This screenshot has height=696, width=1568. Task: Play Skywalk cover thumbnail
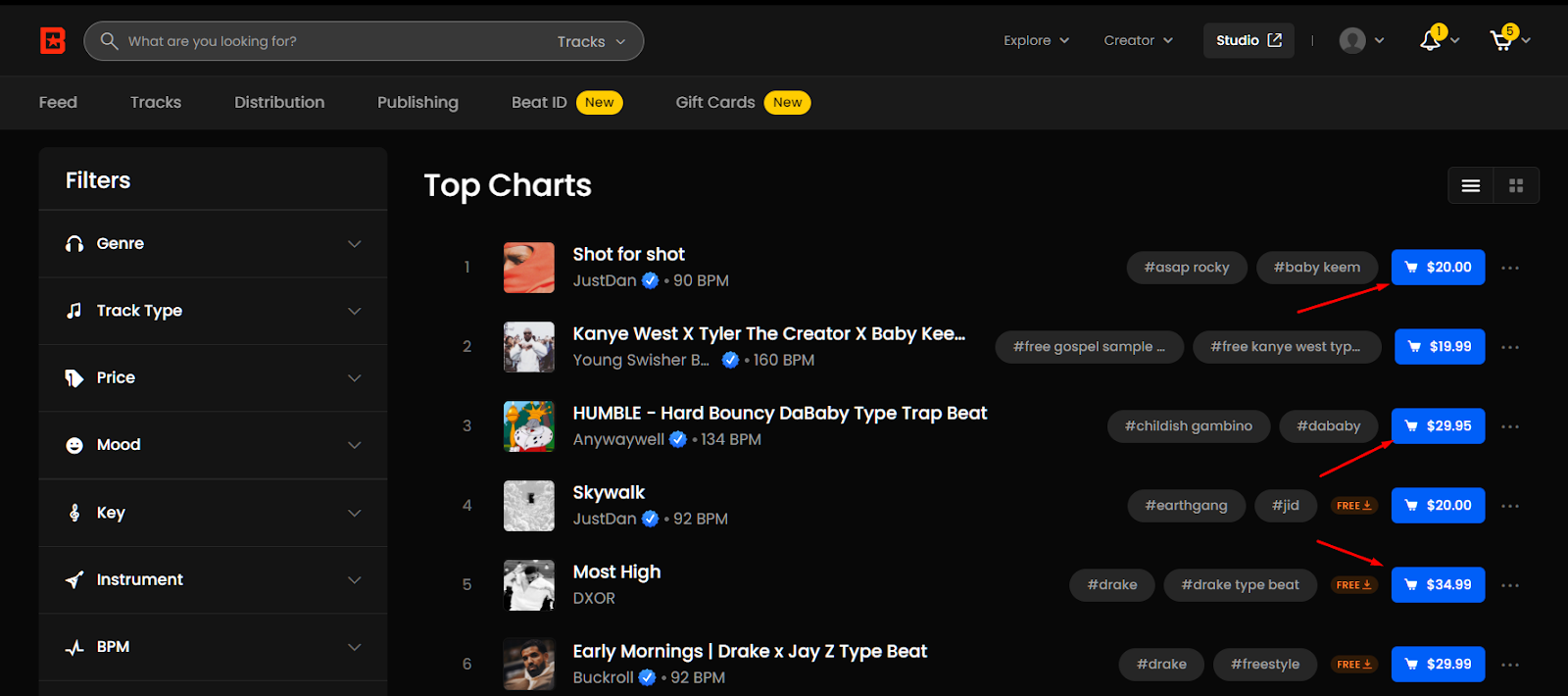(x=529, y=506)
